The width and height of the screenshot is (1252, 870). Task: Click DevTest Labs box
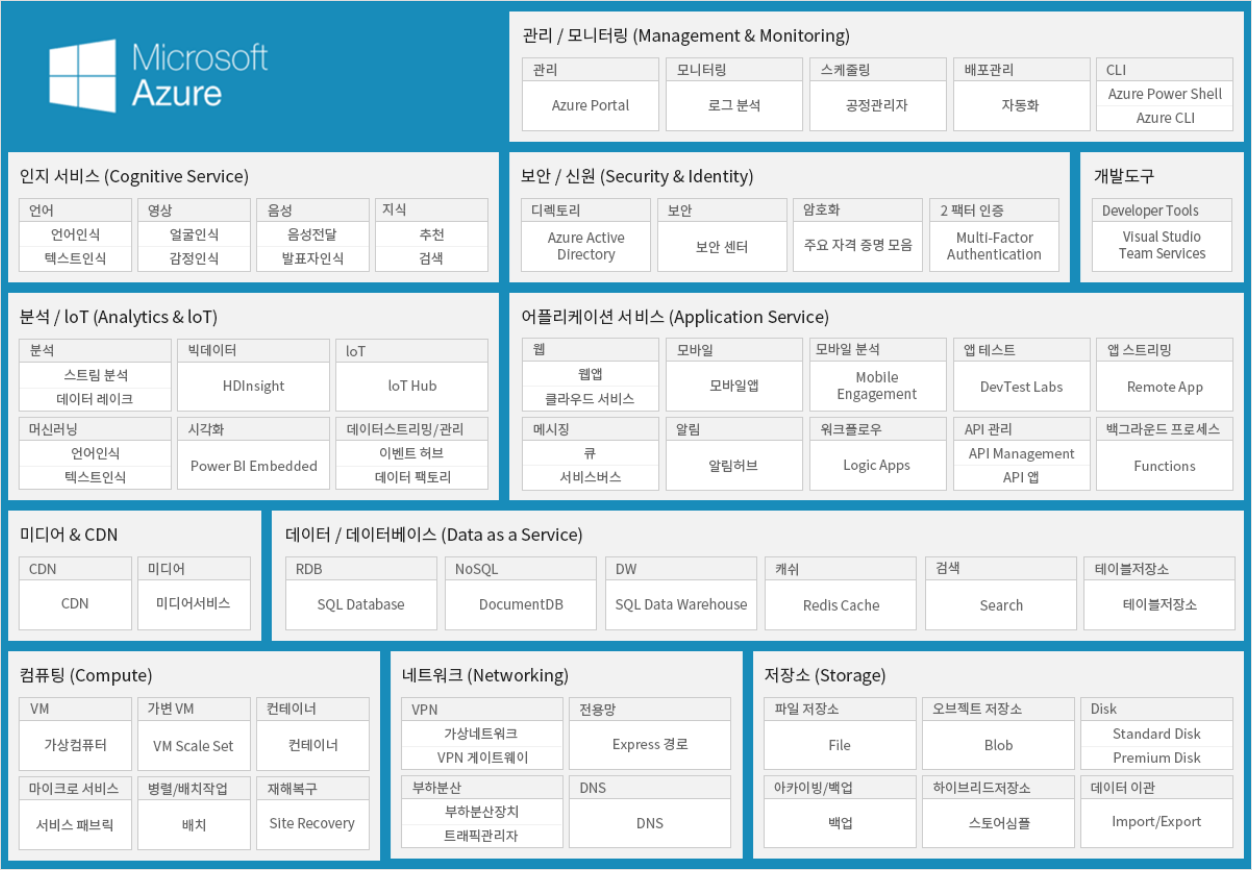[x=1021, y=387]
